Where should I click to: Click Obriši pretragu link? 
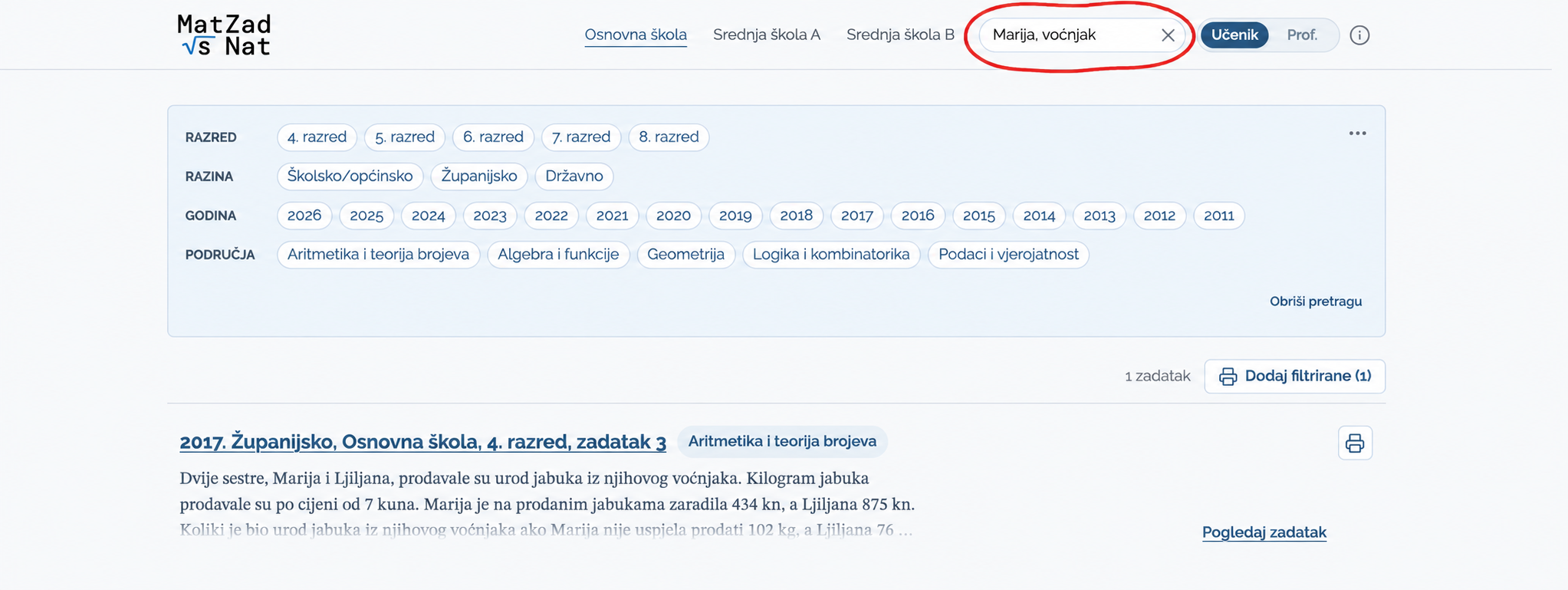(x=1316, y=302)
